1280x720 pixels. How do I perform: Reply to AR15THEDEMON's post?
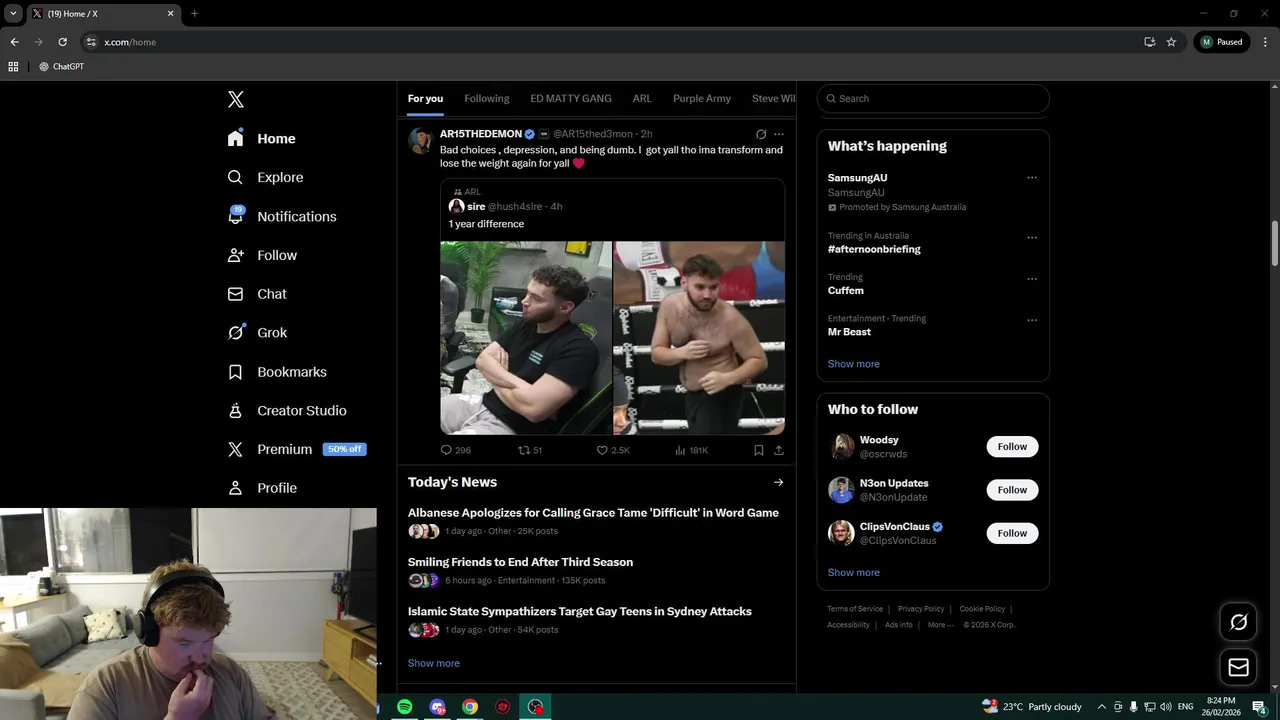click(x=455, y=450)
